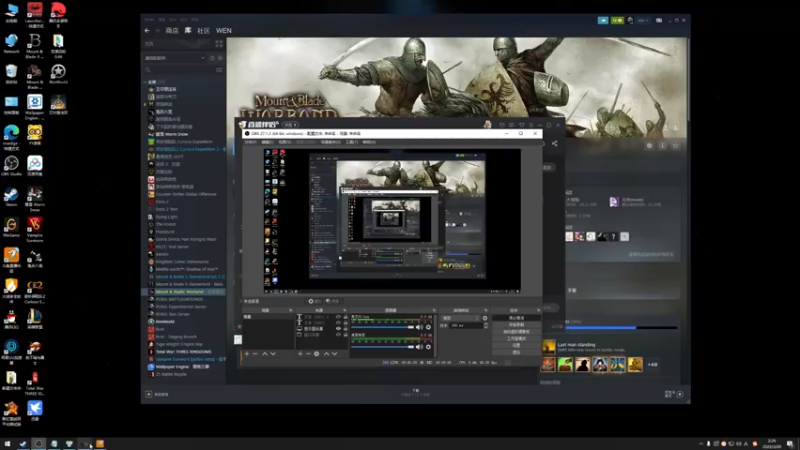Switch to Steam Community (社区) tab

coord(203,31)
